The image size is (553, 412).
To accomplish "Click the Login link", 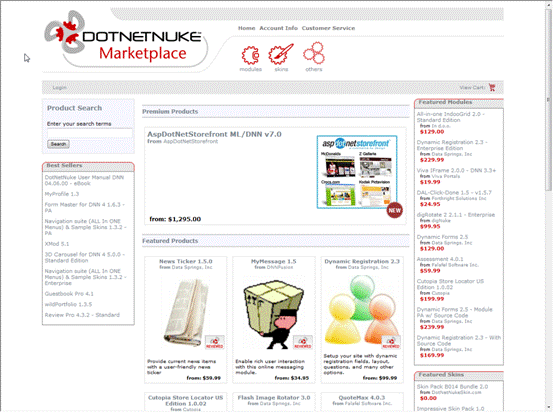I will coord(59,87).
